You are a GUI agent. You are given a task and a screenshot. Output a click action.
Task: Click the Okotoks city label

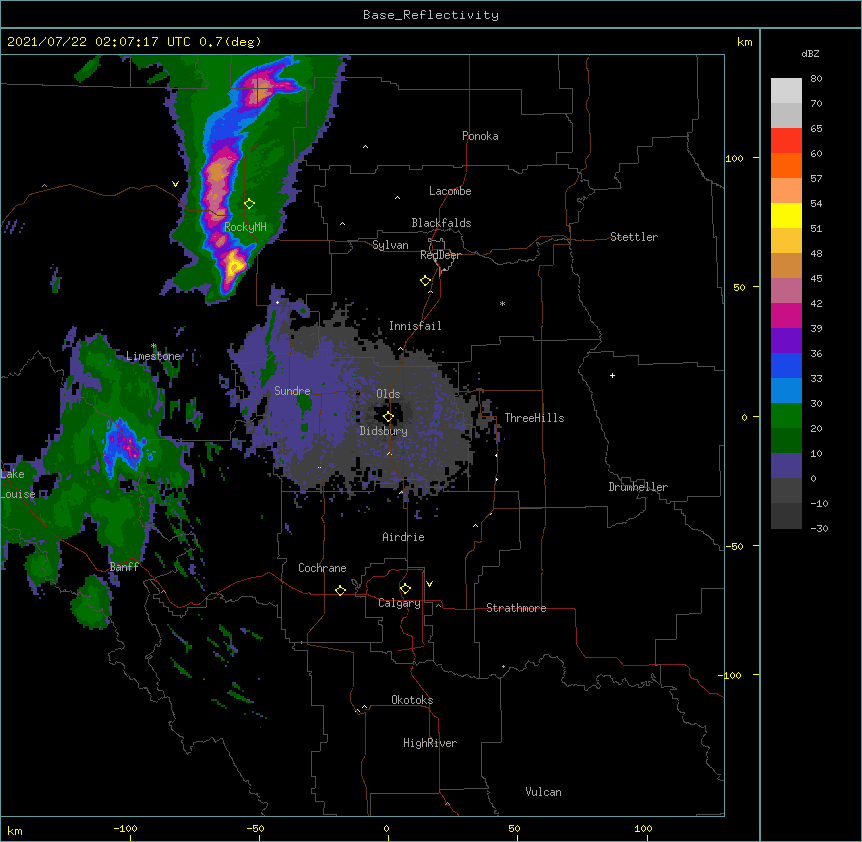[412, 700]
